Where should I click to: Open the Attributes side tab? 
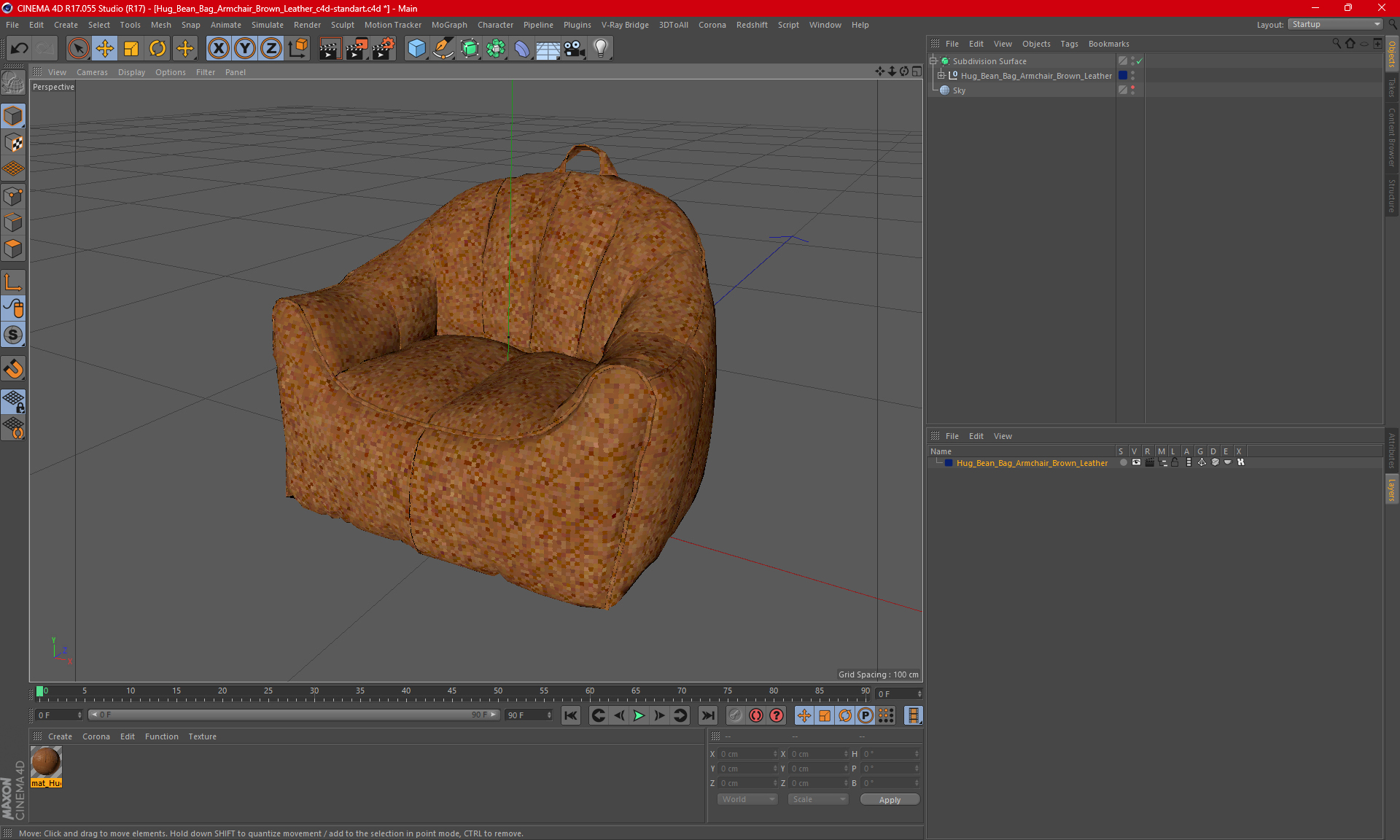(1392, 450)
